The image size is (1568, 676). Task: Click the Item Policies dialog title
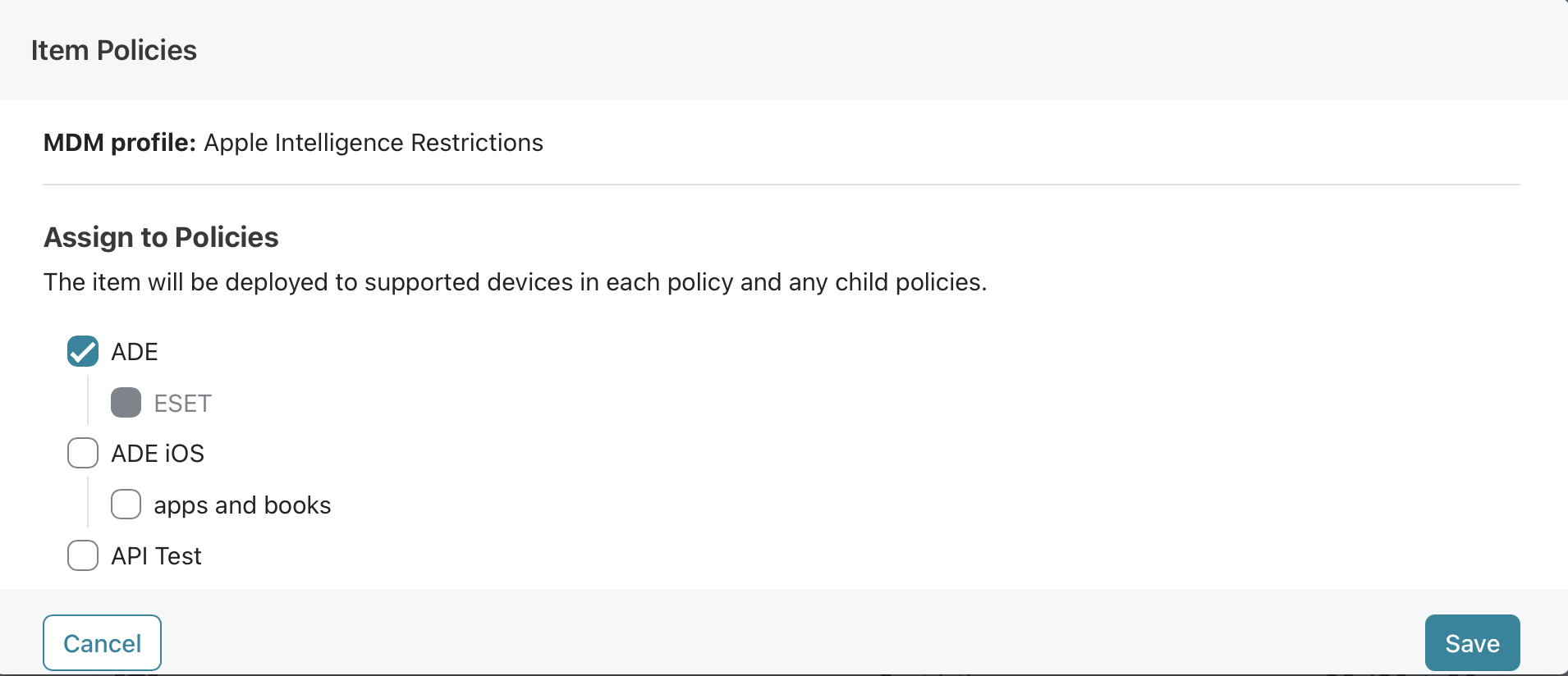tap(114, 50)
